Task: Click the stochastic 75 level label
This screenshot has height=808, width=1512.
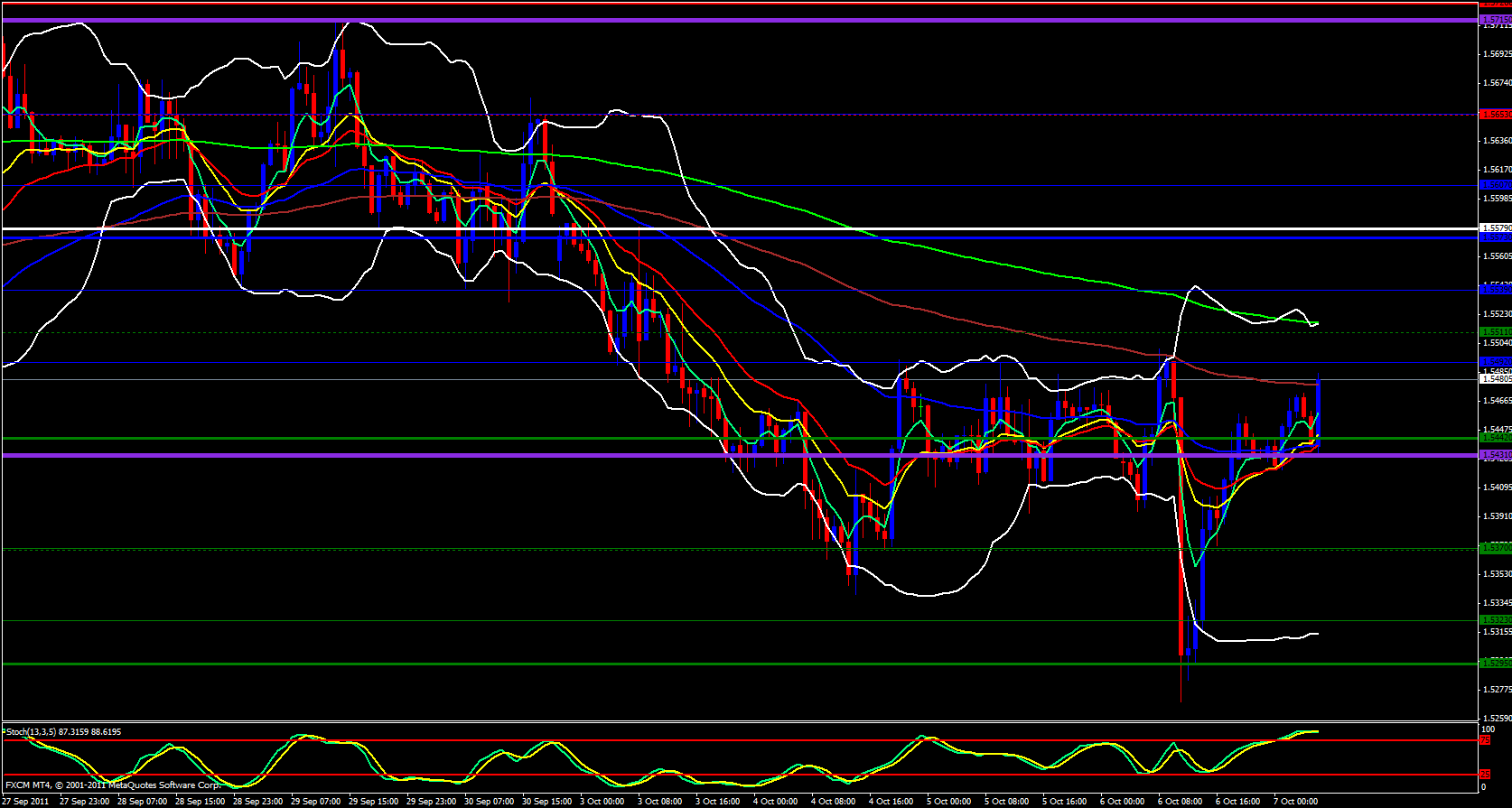Action: pyautogui.click(x=1485, y=740)
